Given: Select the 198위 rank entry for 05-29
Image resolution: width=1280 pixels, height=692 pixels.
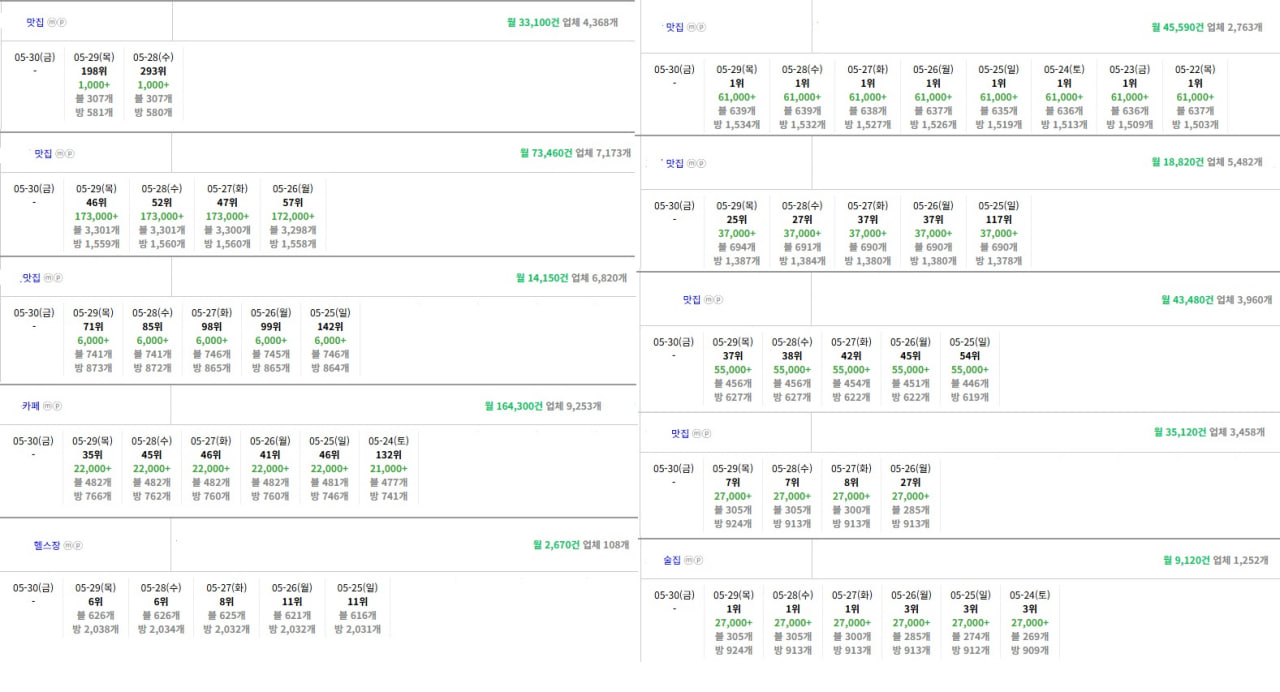Looking at the screenshot, I should (x=94, y=72).
